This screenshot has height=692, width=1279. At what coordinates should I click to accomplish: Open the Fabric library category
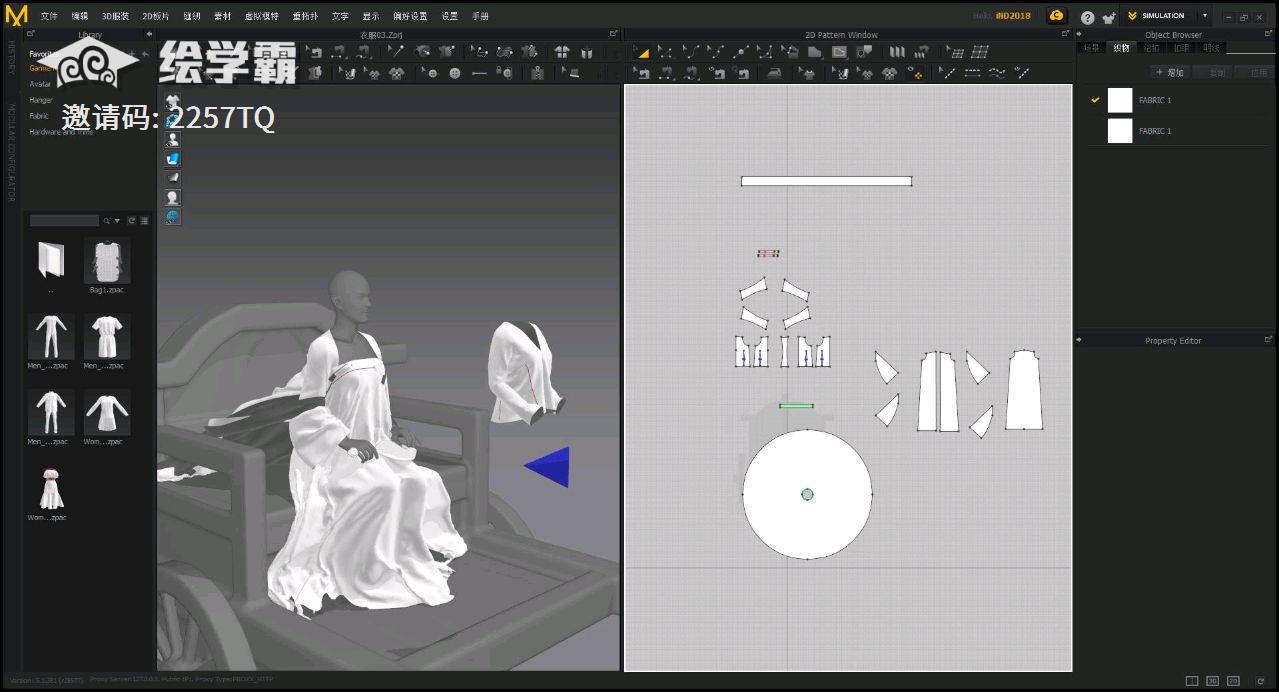39,116
